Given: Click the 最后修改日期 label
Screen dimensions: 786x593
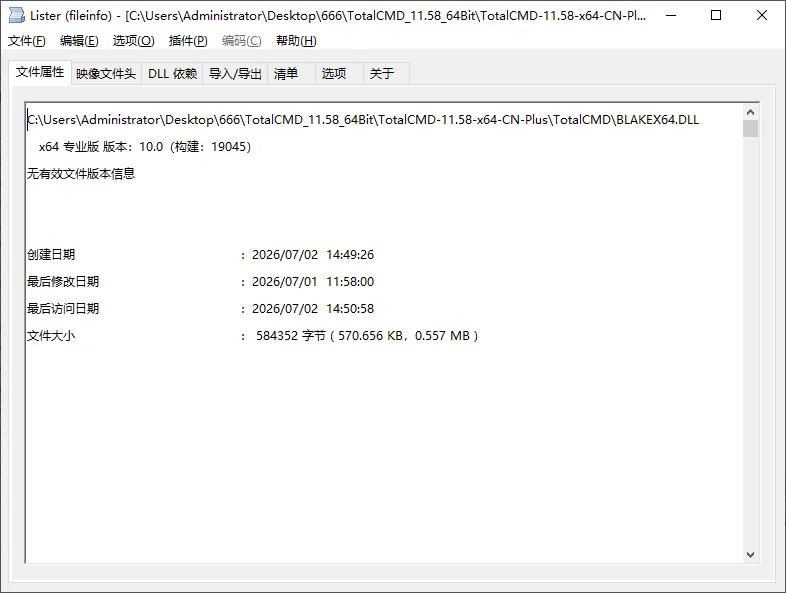Looking at the screenshot, I should pos(63,282).
